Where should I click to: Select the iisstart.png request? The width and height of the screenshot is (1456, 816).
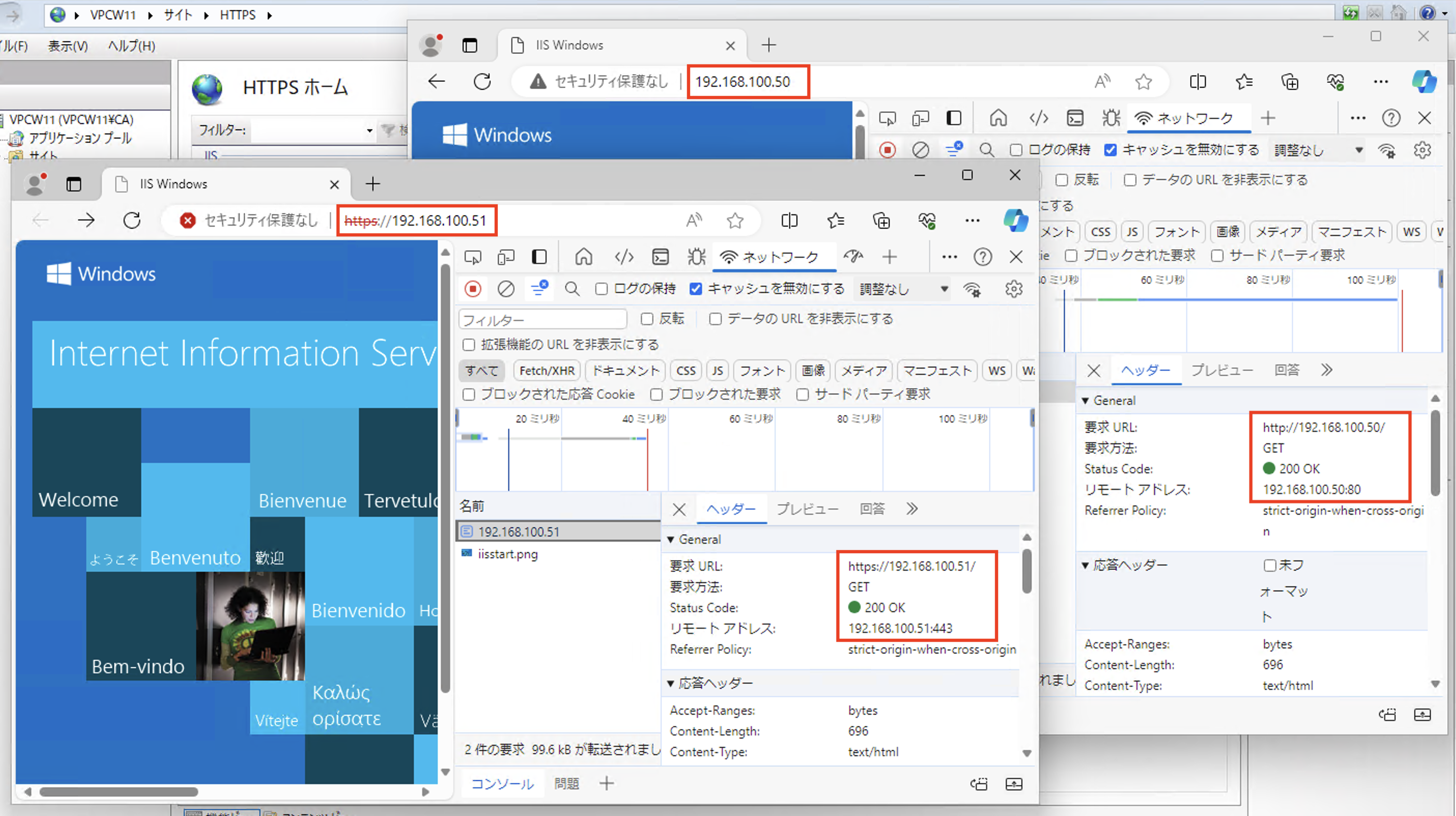[508, 554]
